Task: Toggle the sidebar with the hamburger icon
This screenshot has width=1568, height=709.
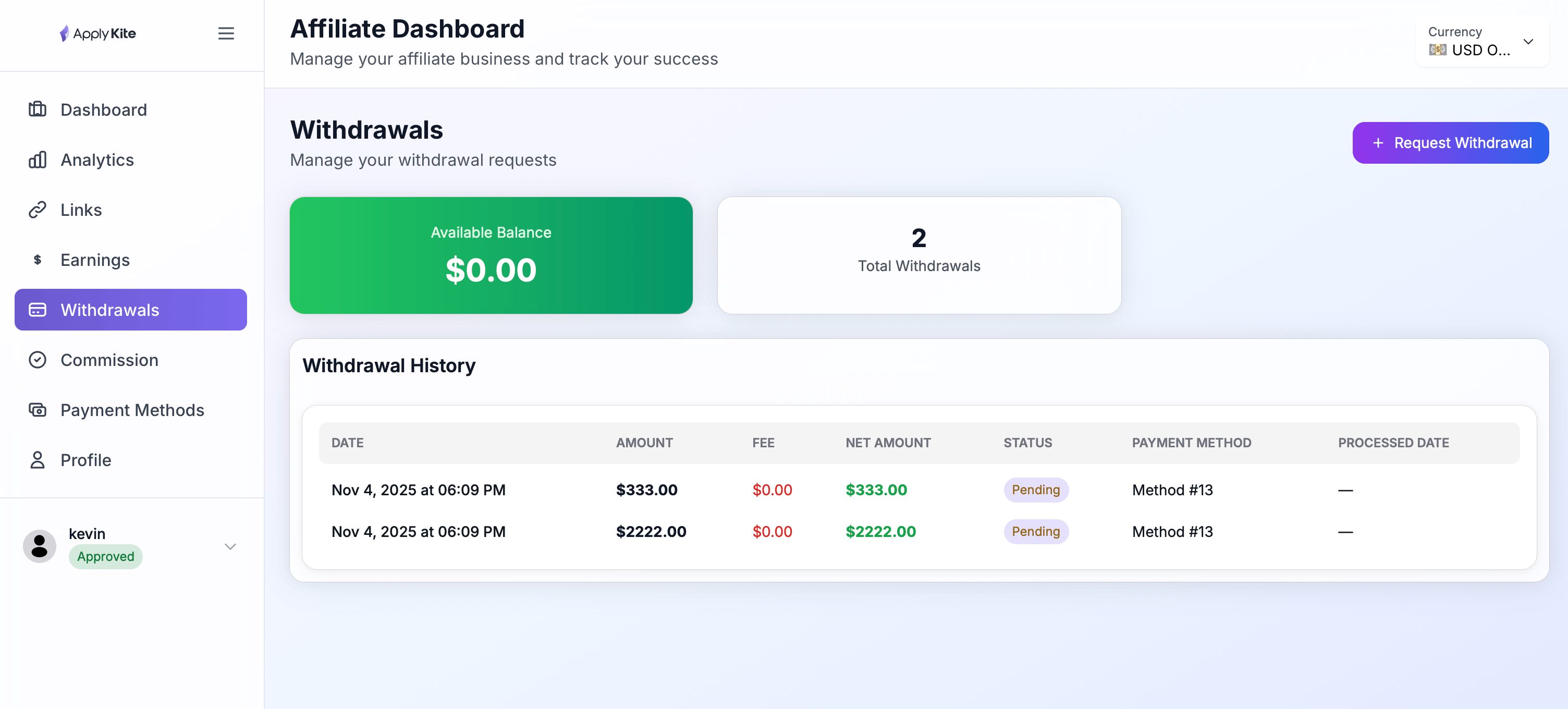Action: [x=226, y=33]
